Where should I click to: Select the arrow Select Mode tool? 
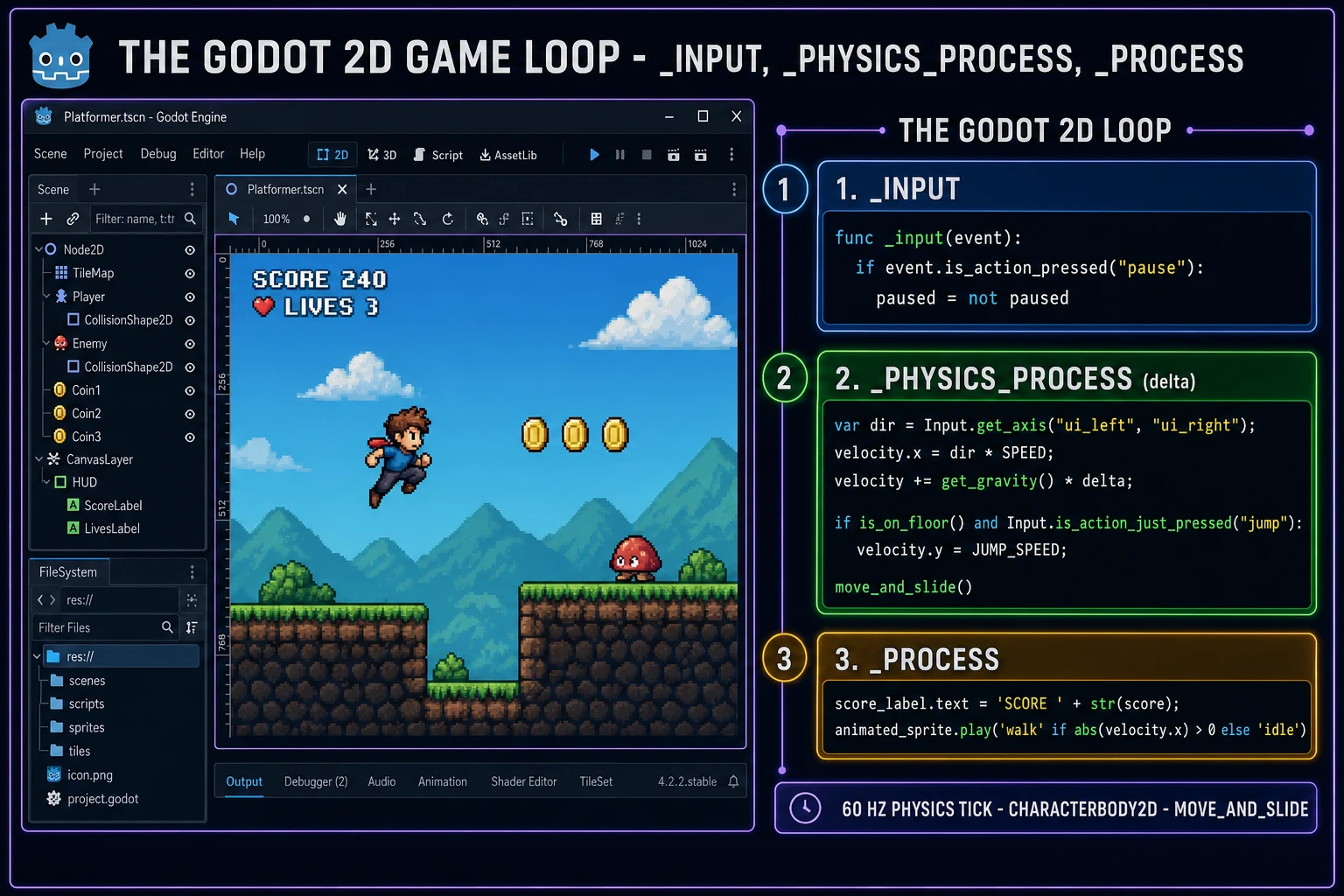pyautogui.click(x=234, y=219)
